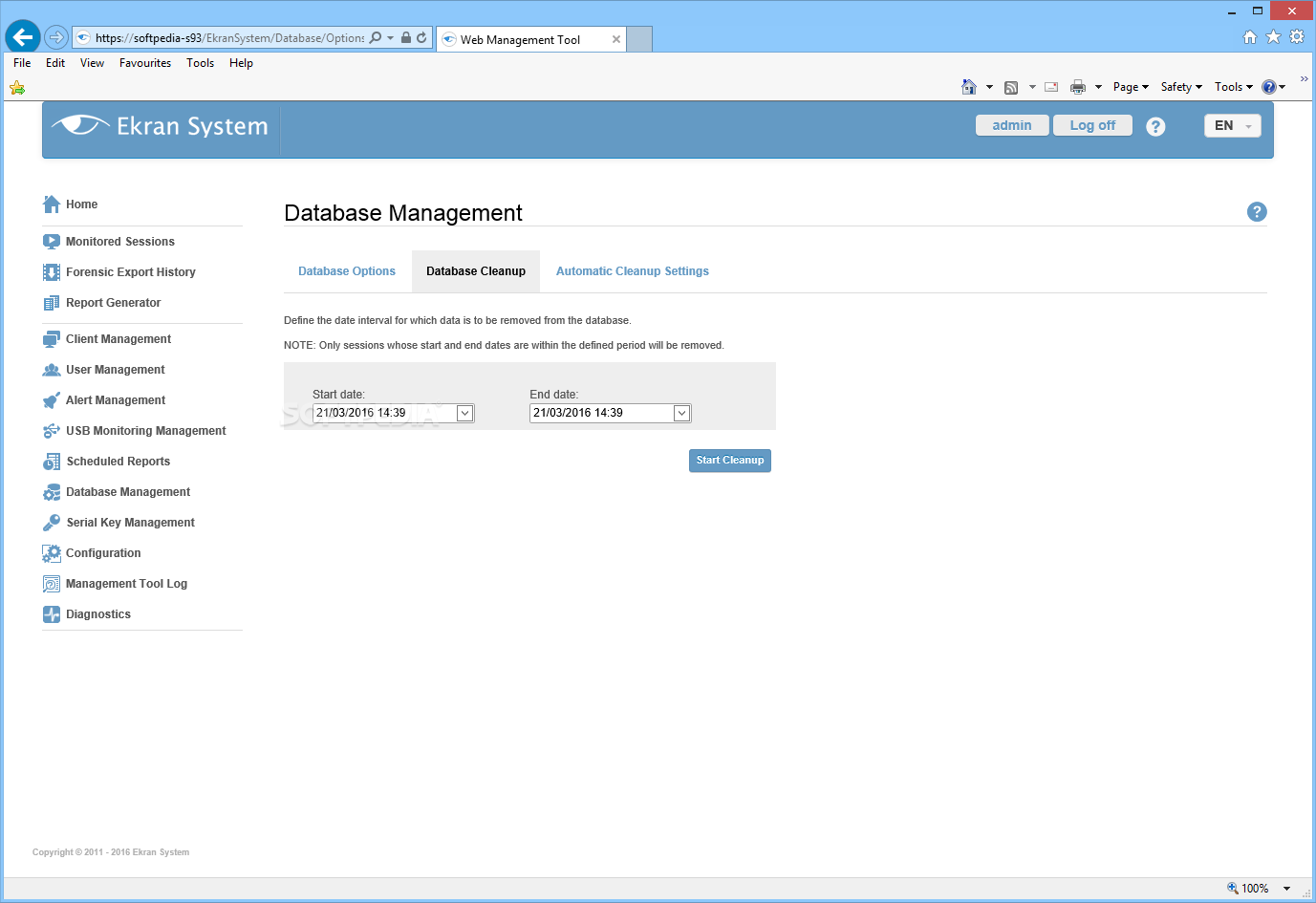Expand the command bar Help icon menu
1316x903 pixels.
coord(1274,87)
